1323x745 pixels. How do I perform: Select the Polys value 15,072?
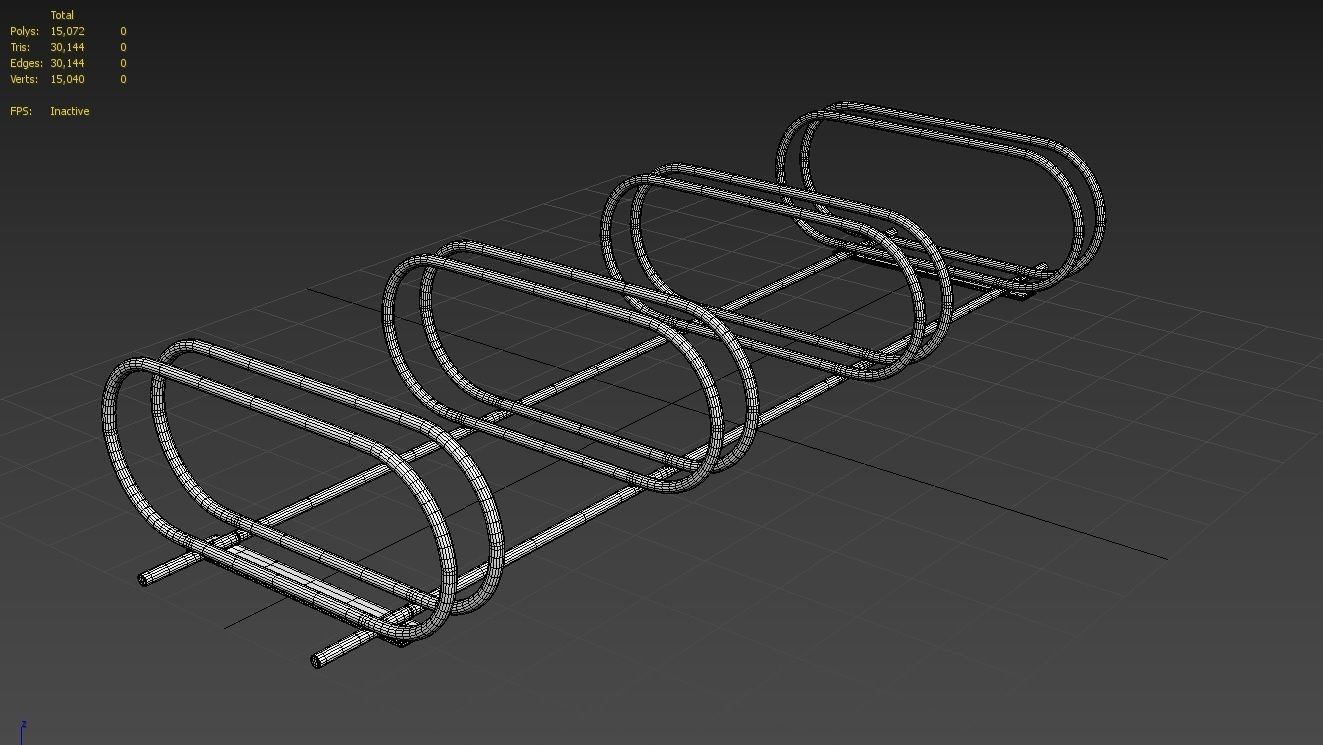pos(68,31)
